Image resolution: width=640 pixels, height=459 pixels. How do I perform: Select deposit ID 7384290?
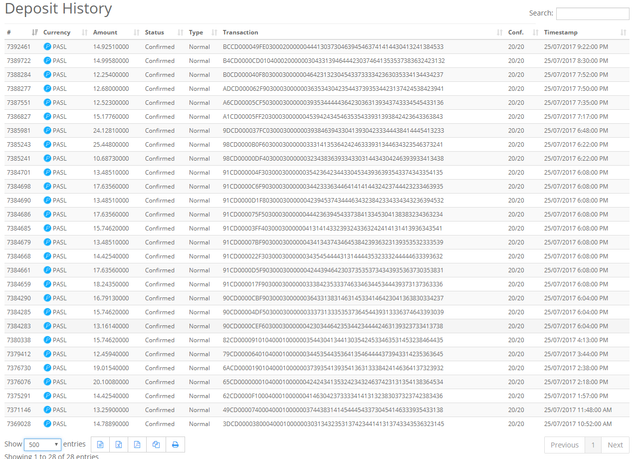click(19, 298)
